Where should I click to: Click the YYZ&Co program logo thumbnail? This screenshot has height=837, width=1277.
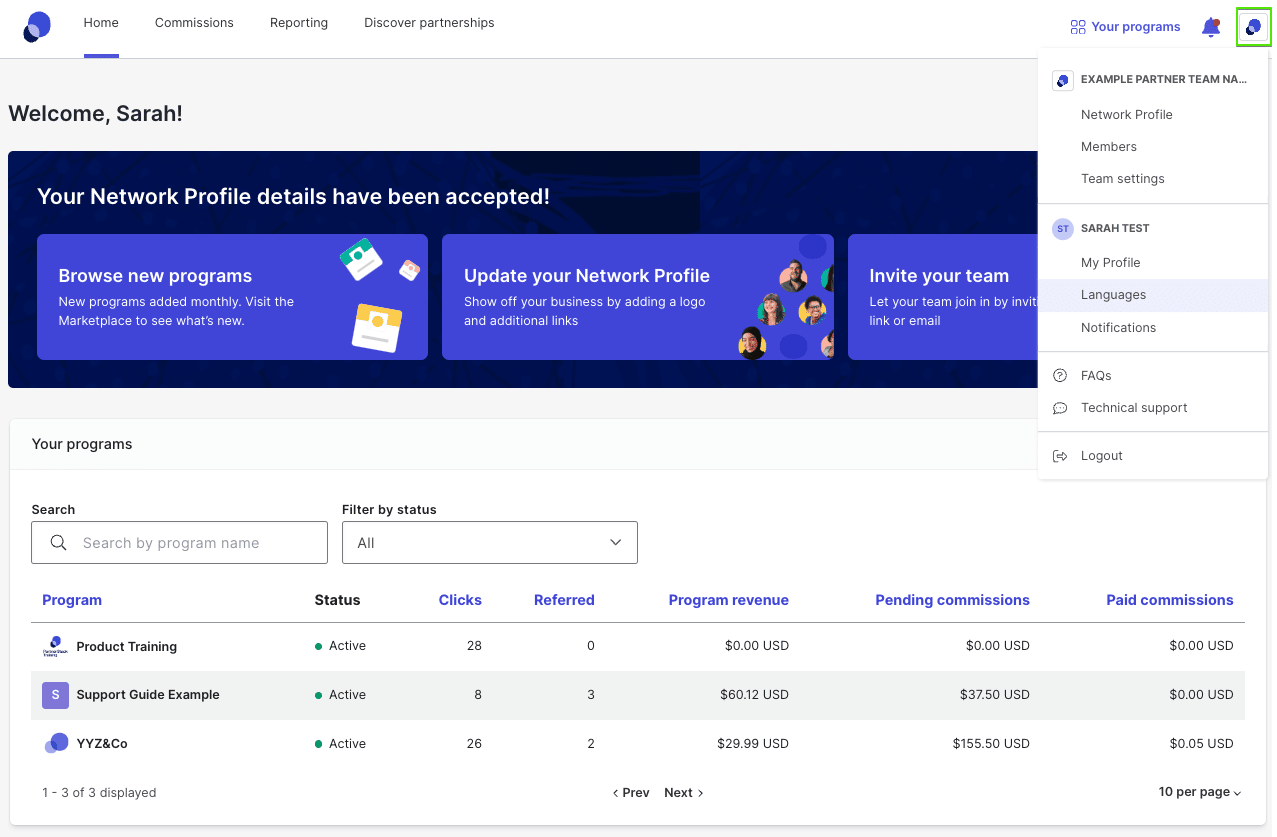pyautogui.click(x=55, y=743)
